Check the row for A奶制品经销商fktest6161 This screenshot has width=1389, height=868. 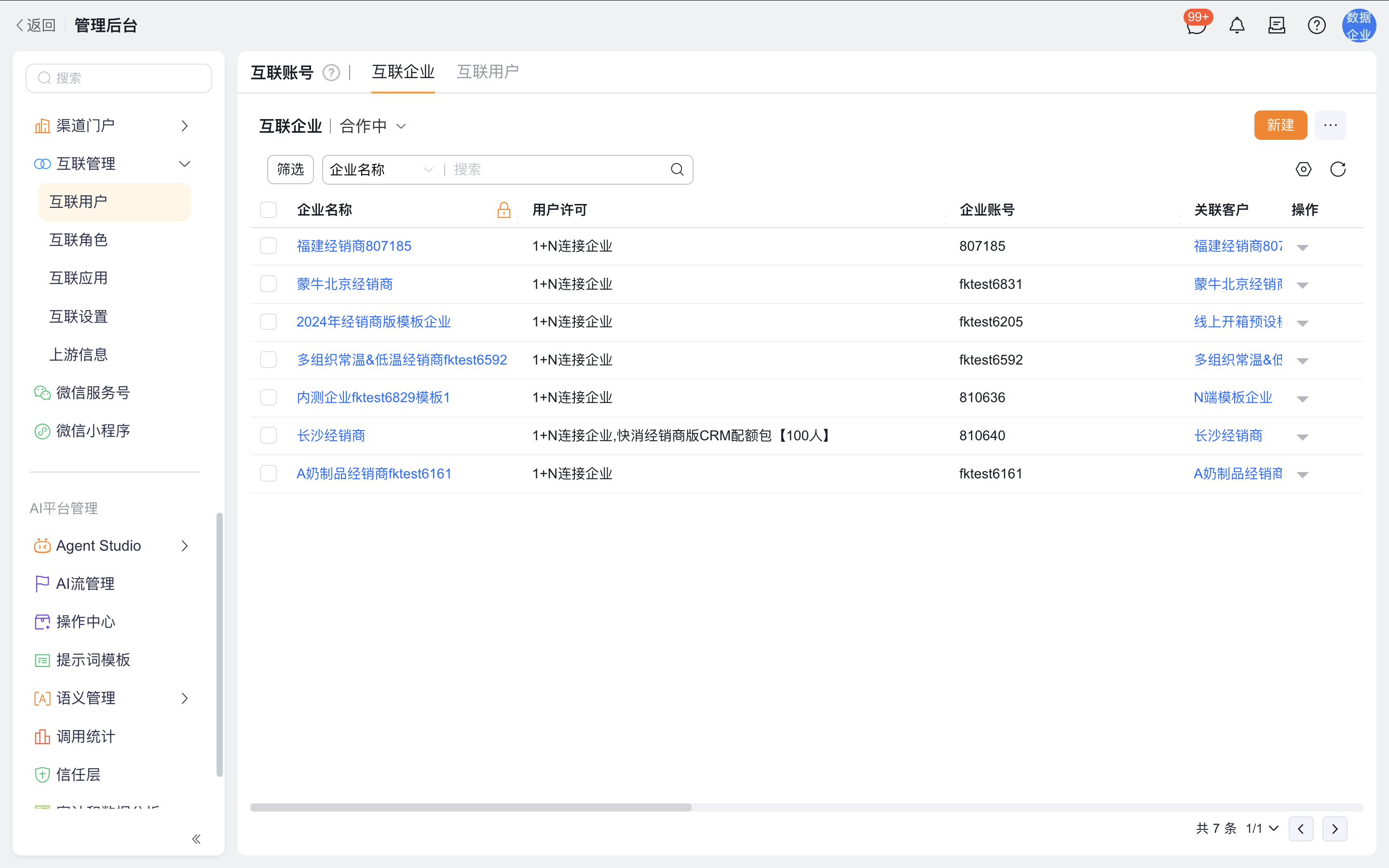coord(269,474)
